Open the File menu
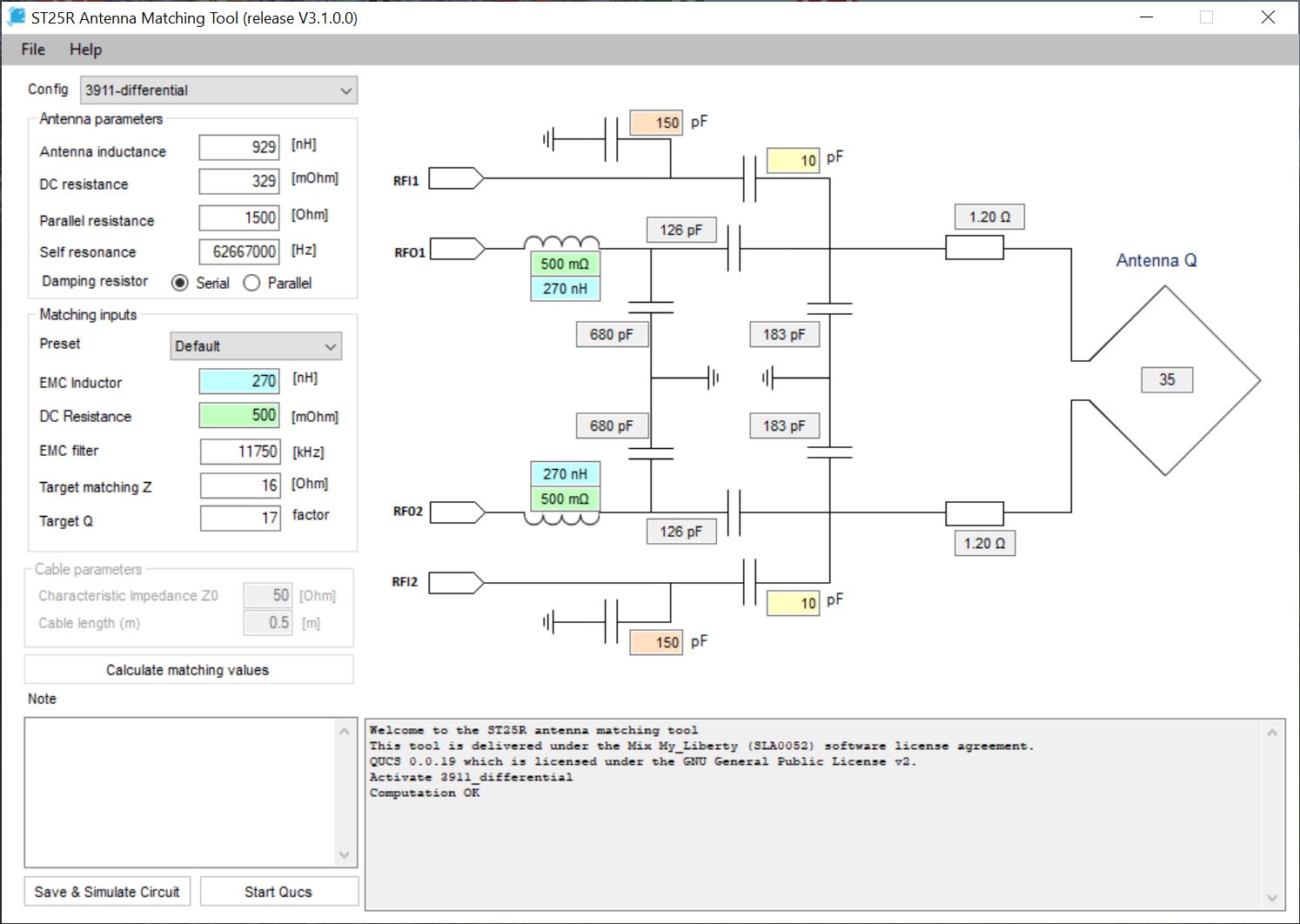This screenshot has height=924, width=1300. point(33,50)
